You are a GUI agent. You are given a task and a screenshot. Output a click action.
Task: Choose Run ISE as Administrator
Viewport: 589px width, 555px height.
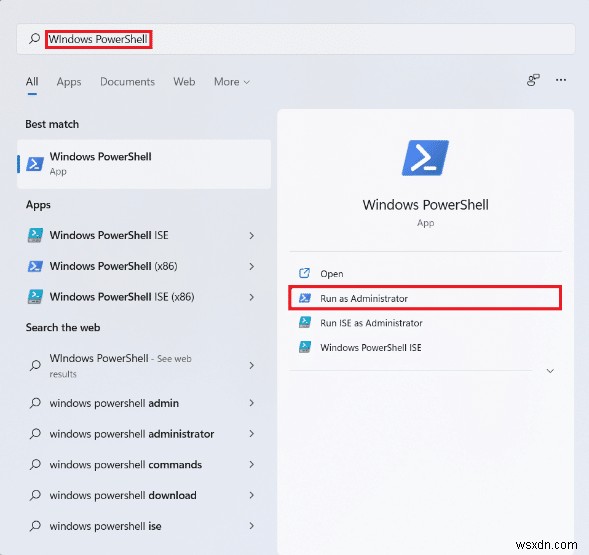[x=425, y=323]
